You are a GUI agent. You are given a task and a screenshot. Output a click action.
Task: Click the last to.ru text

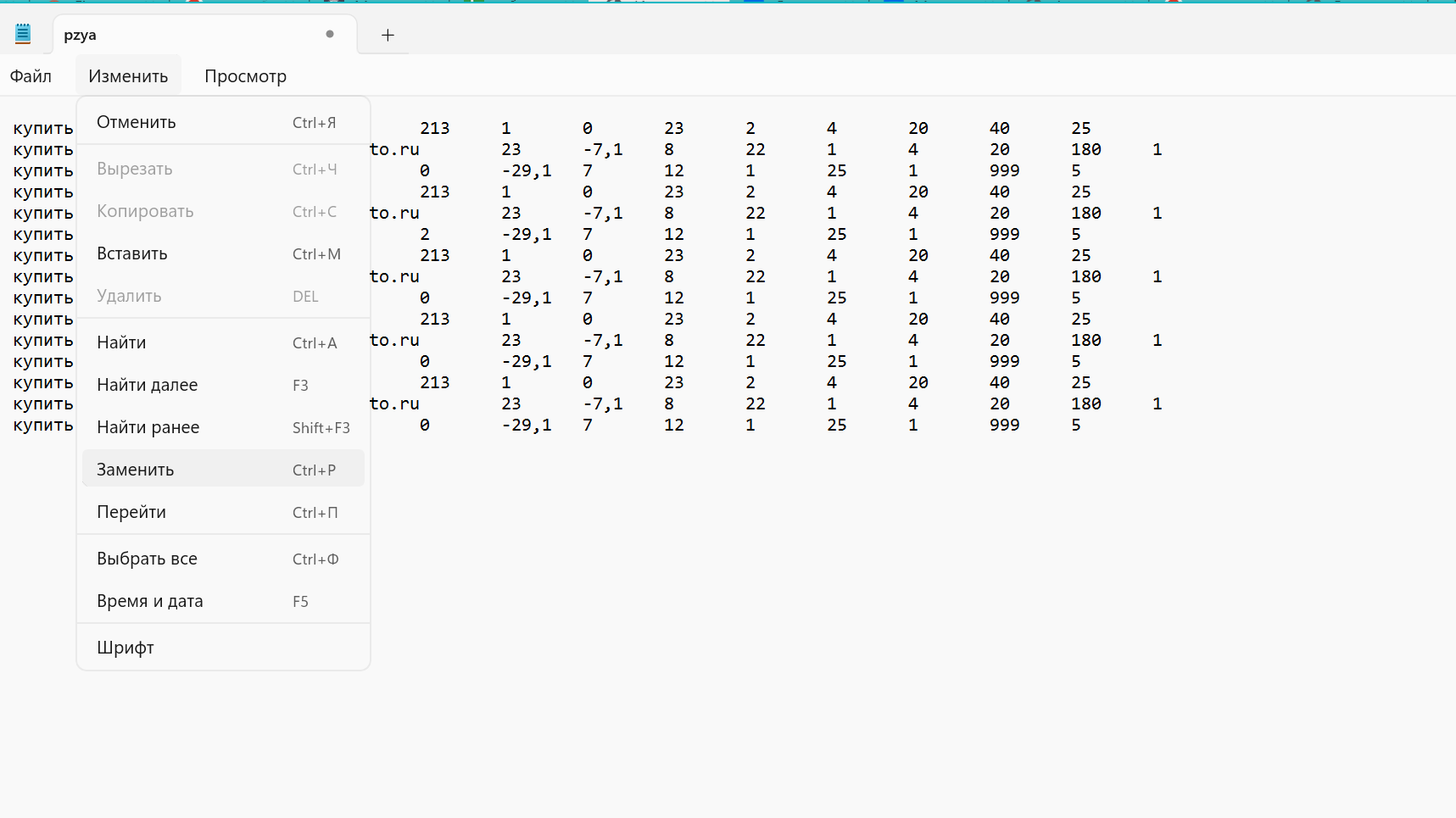(x=394, y=403)
